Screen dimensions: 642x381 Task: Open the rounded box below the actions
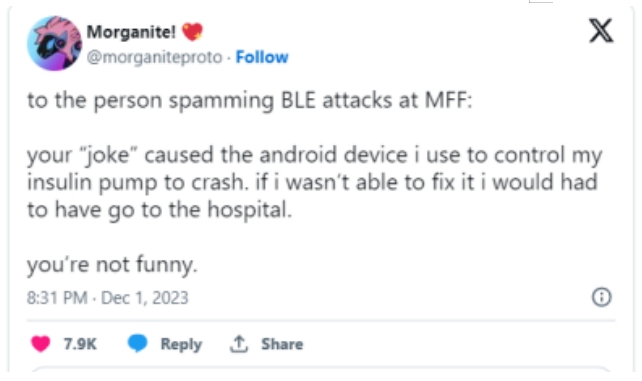[321, 370]
